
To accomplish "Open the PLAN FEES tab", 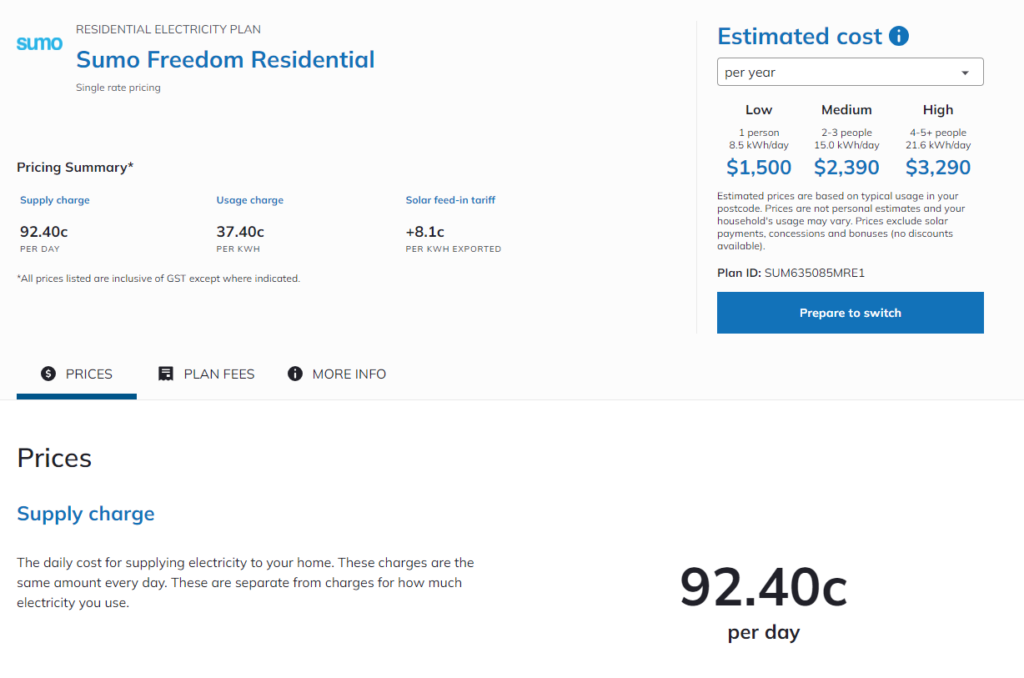I will 206,374.
